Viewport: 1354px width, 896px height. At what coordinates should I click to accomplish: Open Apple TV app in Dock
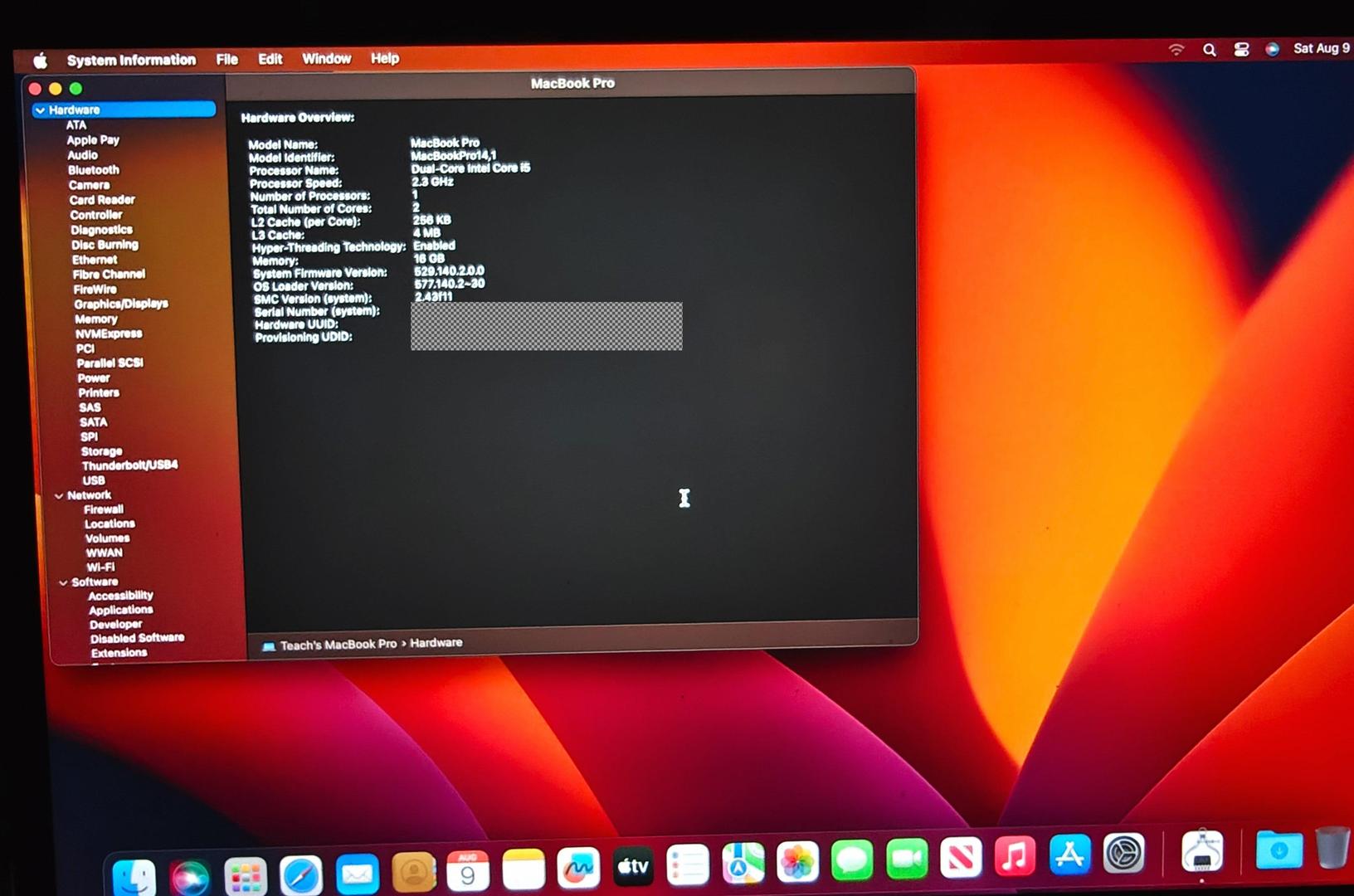pos(633,867)
